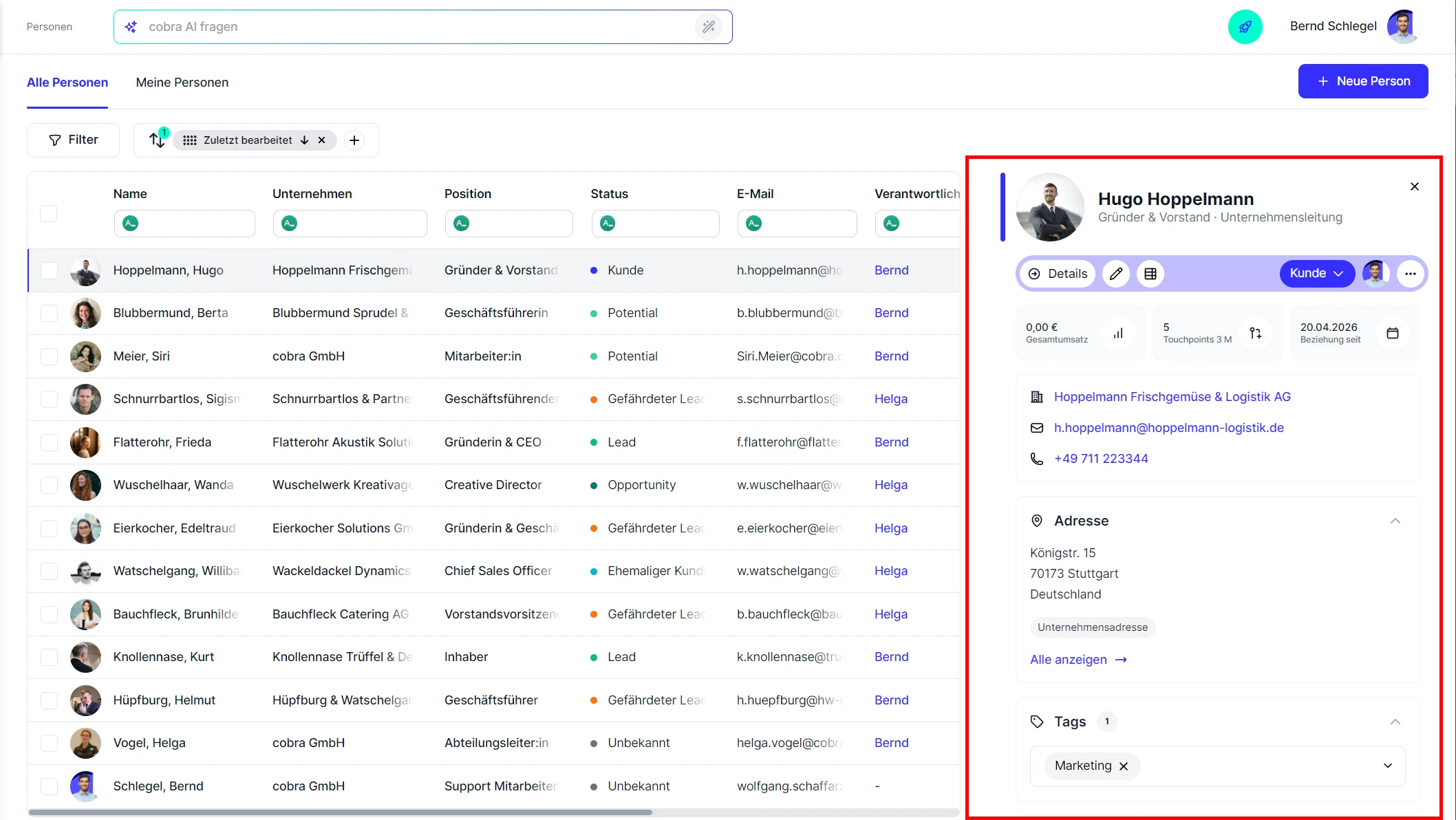Click the Neue Person button
This screenshot has width=1456, height=820.
tap(1363, 81)
